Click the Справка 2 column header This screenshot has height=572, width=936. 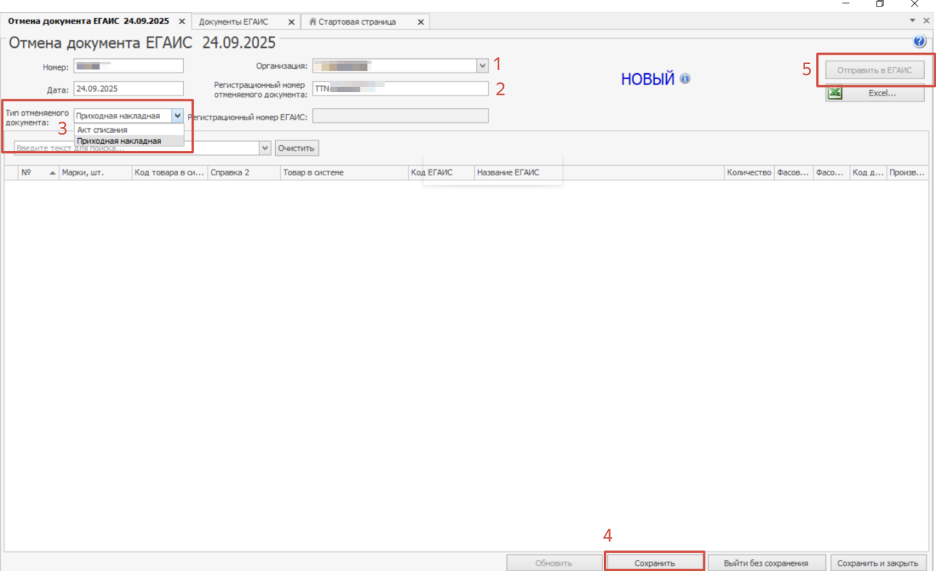(244, 173)
